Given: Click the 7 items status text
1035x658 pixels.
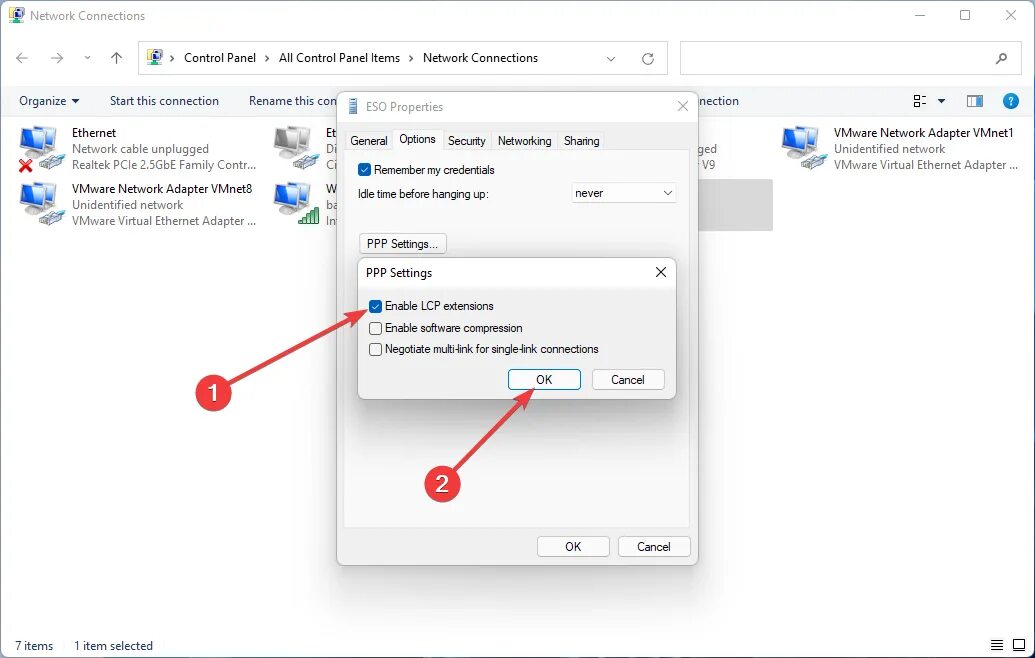Looking at the screenshot, I should coord(34,646).
